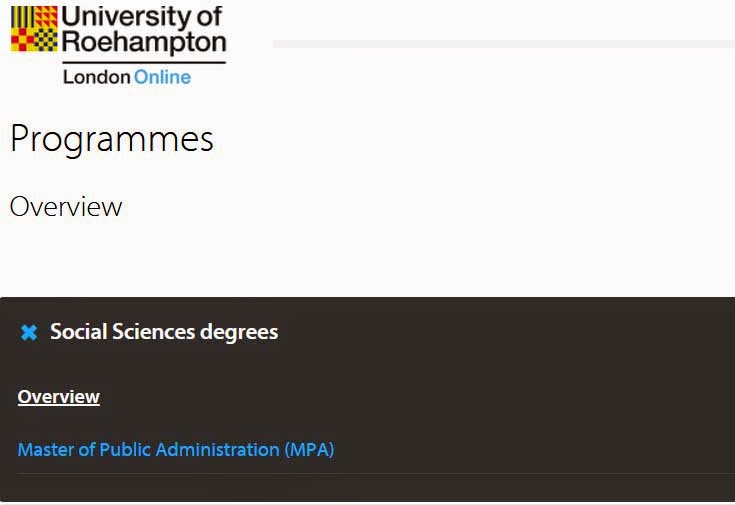Click the 'University of' text in the logo
Image resolution: width=735 pixels, height=505 pixels.
coord(141,16)
